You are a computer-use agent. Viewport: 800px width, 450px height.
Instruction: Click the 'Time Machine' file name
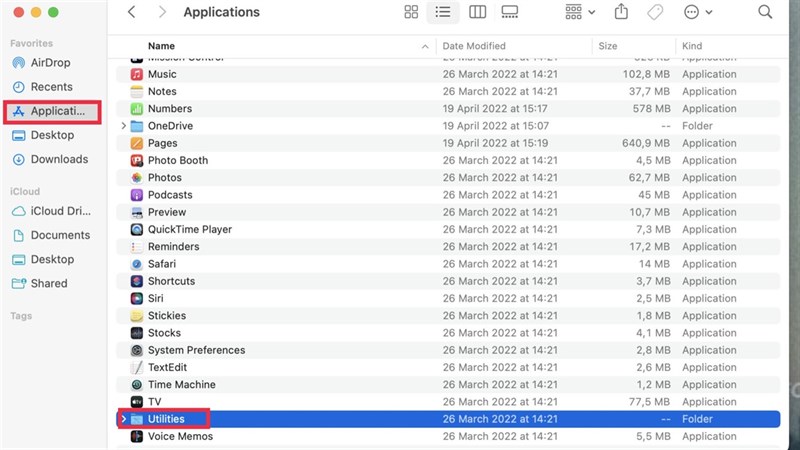pyautogui.click(x=182, y=385)
